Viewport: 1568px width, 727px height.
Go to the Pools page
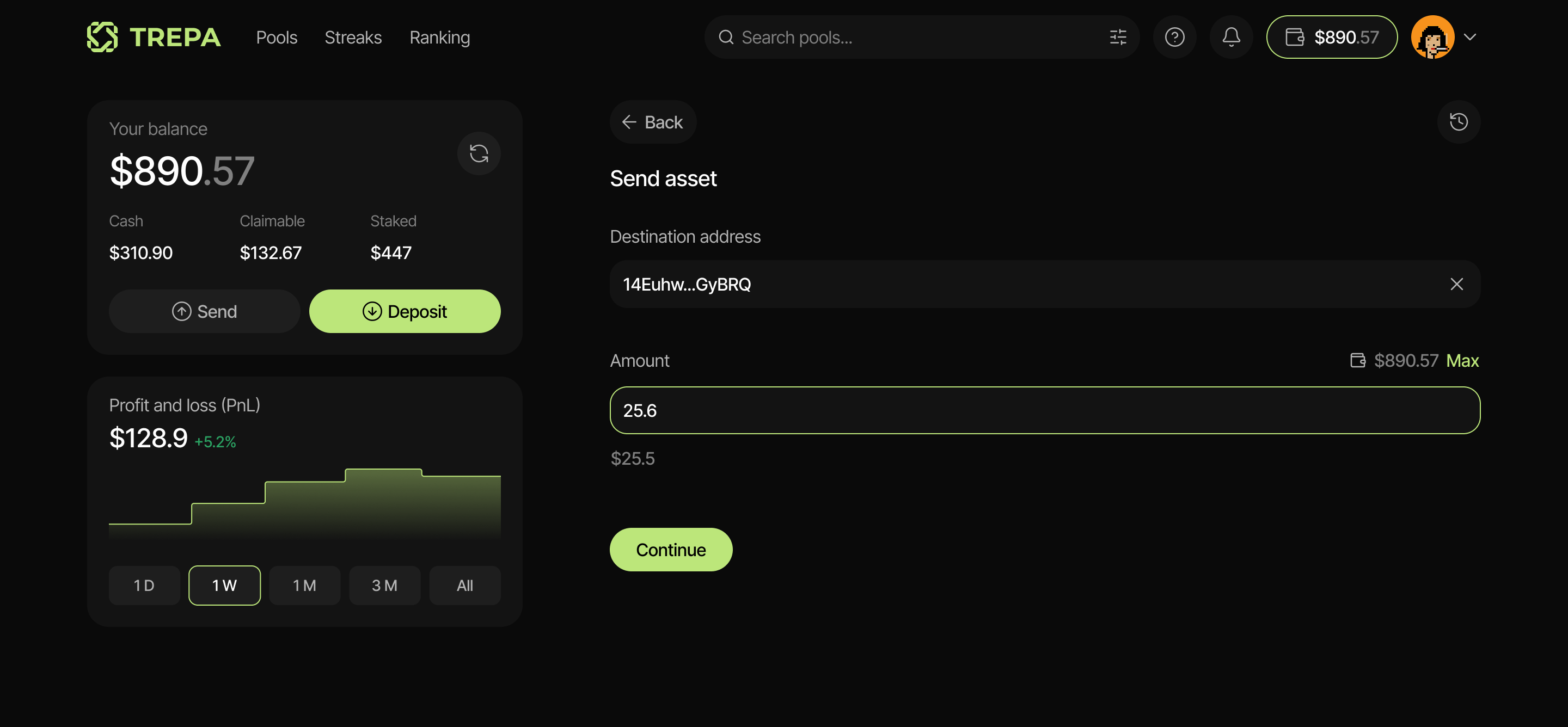[277, 38]
